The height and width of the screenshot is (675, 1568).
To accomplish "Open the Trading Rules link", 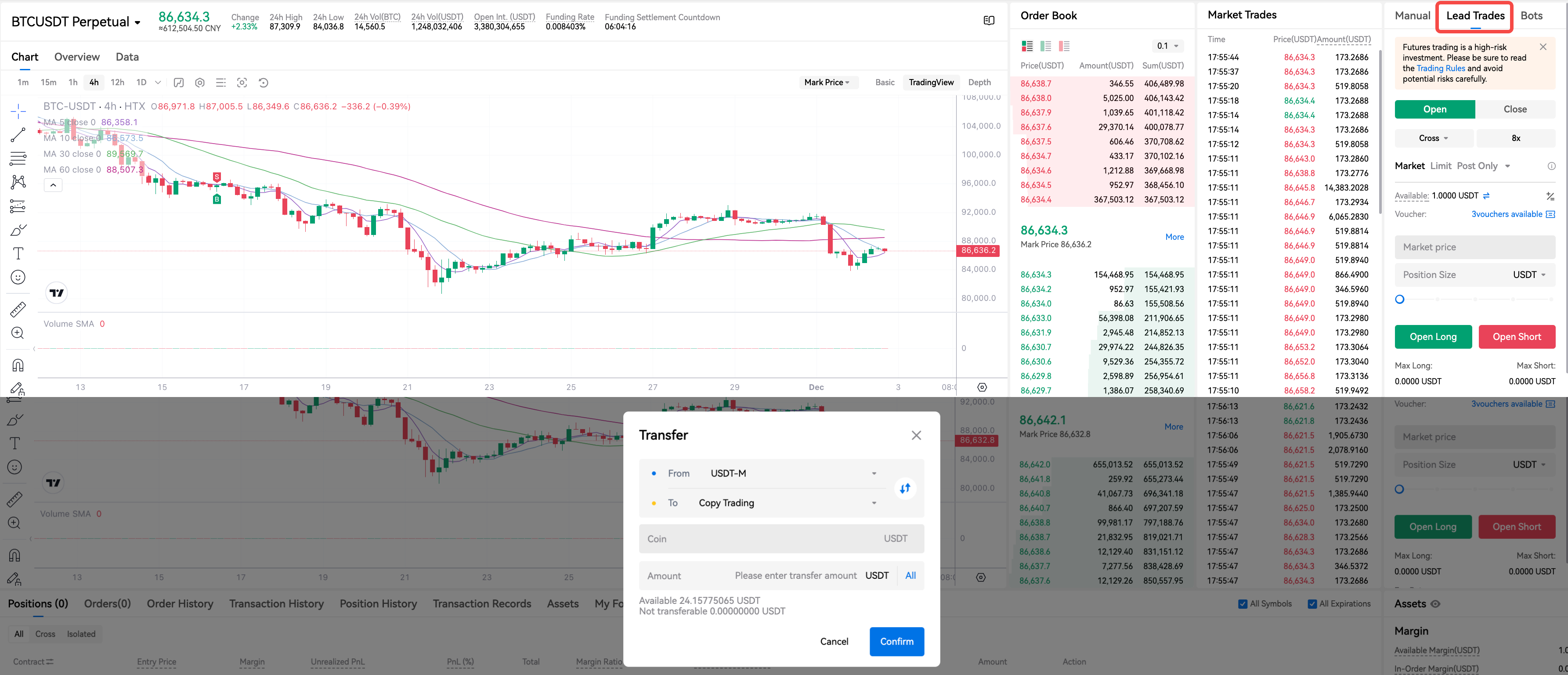I will tap(1440, 68).
